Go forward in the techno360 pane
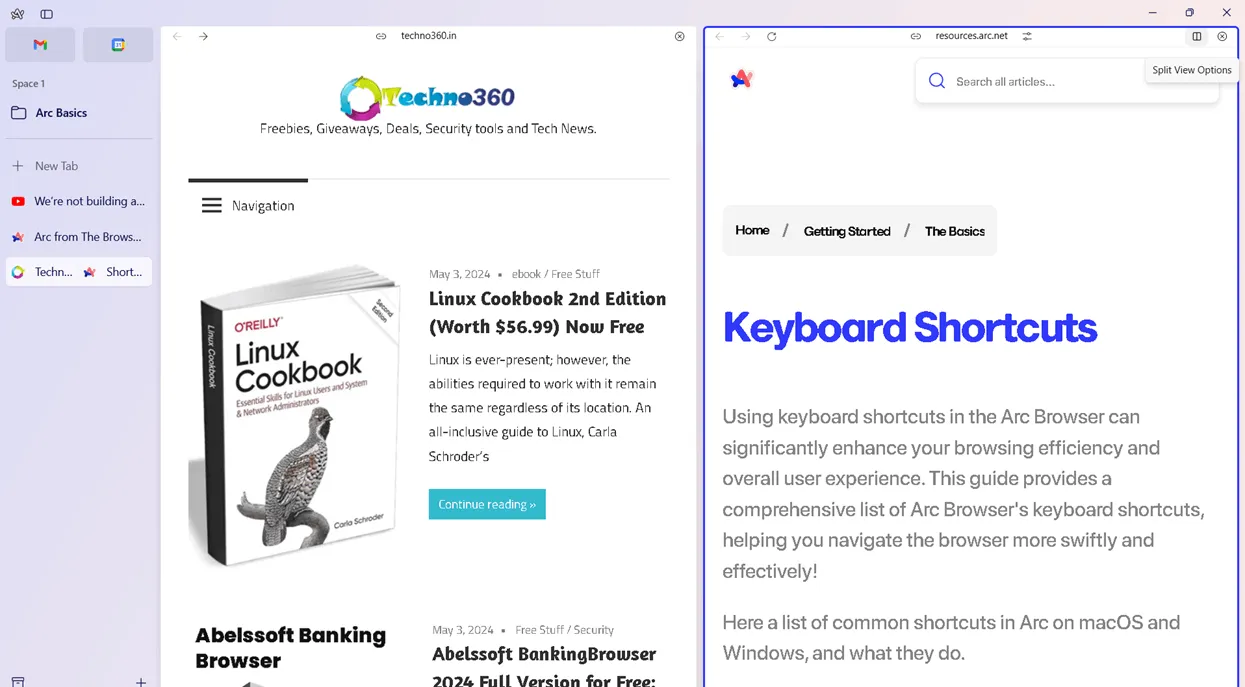This screenshot has height=687, width=1245. 203,36
